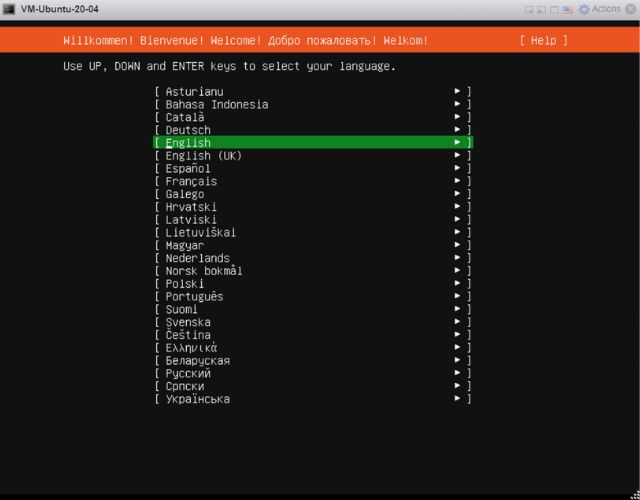Viewport: 640px width, 500px height.
Task: Choose Bahasa Indonesia as the language
Action: (x=313, y=104)
